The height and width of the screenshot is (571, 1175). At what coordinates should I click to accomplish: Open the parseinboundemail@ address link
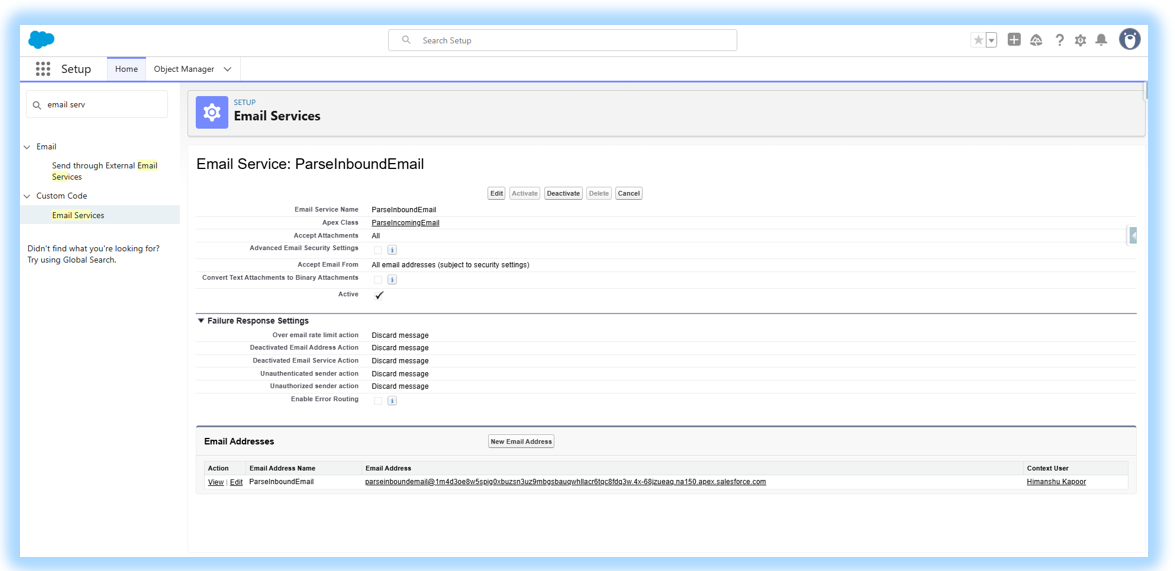pyautogui.click(x=566, y=482)
